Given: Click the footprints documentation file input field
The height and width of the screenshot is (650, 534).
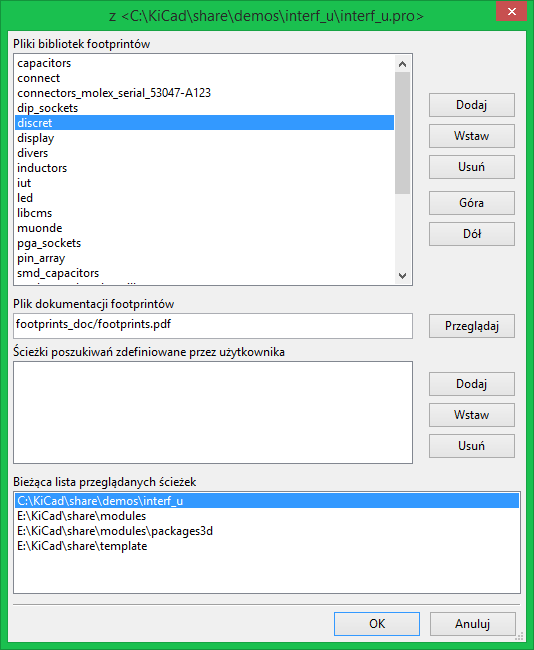Looking at the screenshot, I should (x=213, y=326).
